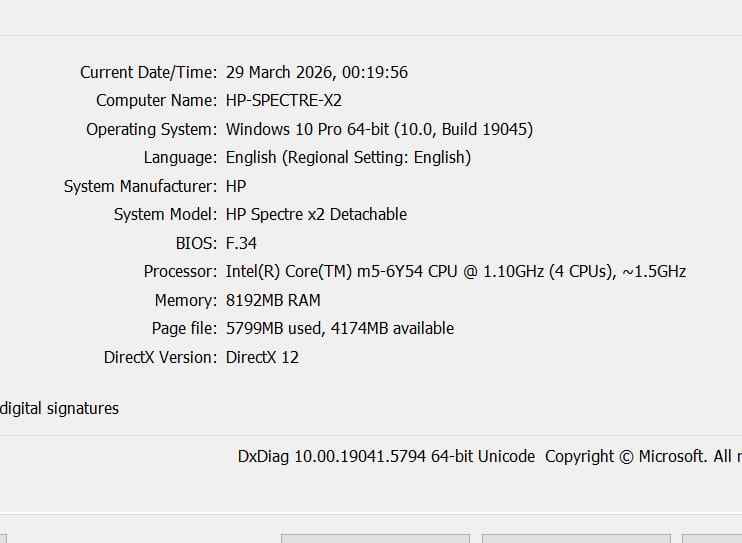742x543 pixels.
Task: Click the Language label
Action: pos(180,157)
